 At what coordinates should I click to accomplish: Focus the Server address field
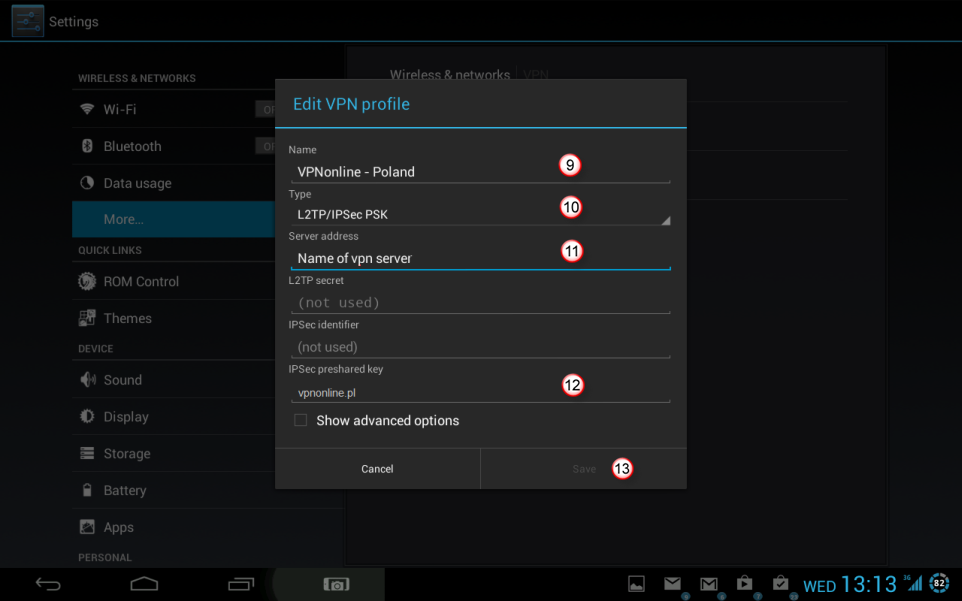(480, 258)
